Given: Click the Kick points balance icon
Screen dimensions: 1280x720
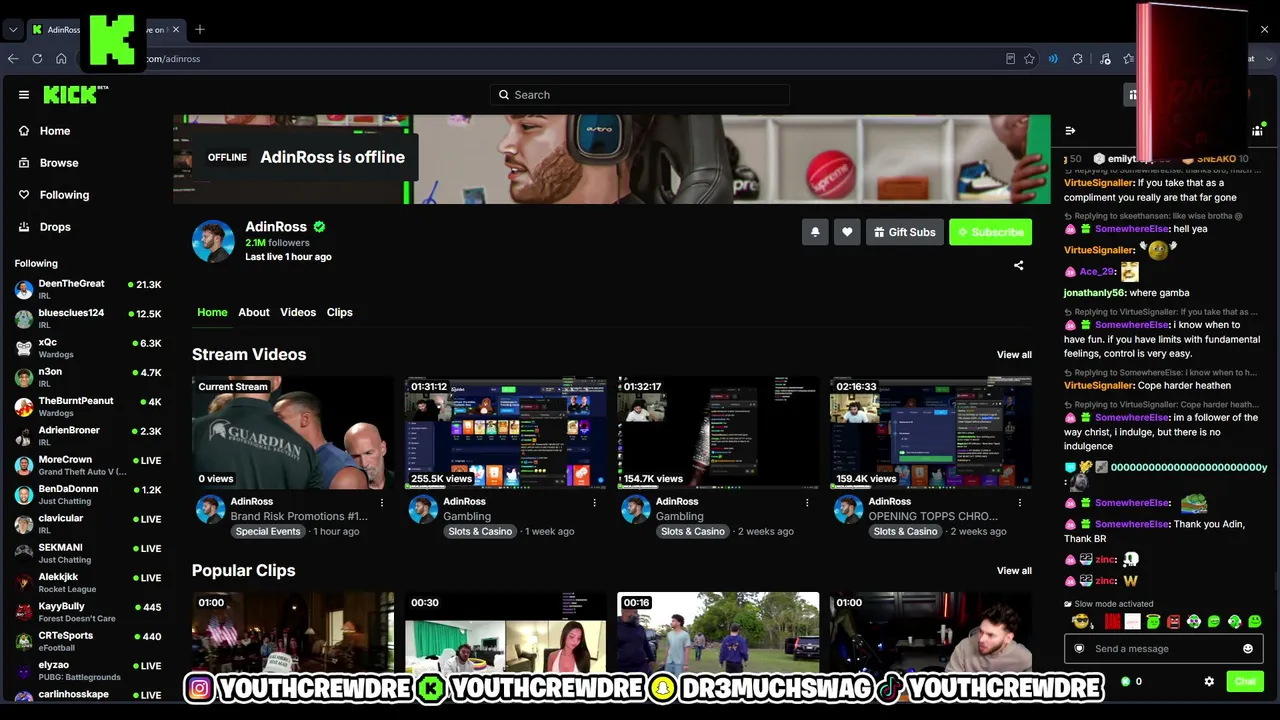Looking at the screenshot, I should pos(1126,681).
